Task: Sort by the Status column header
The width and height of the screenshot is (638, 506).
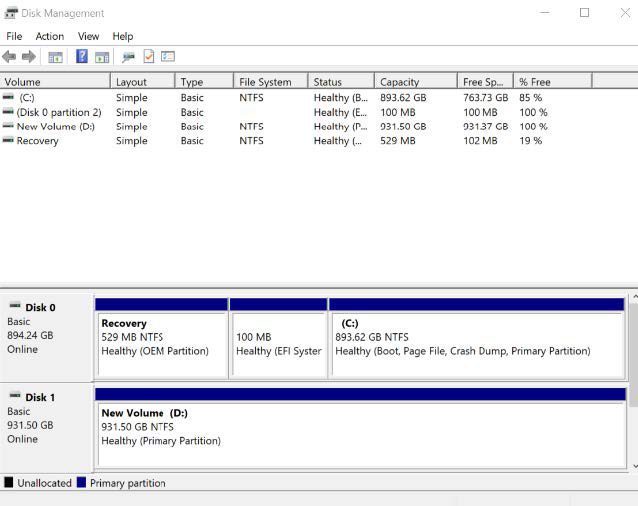Action: coord(341,82)
